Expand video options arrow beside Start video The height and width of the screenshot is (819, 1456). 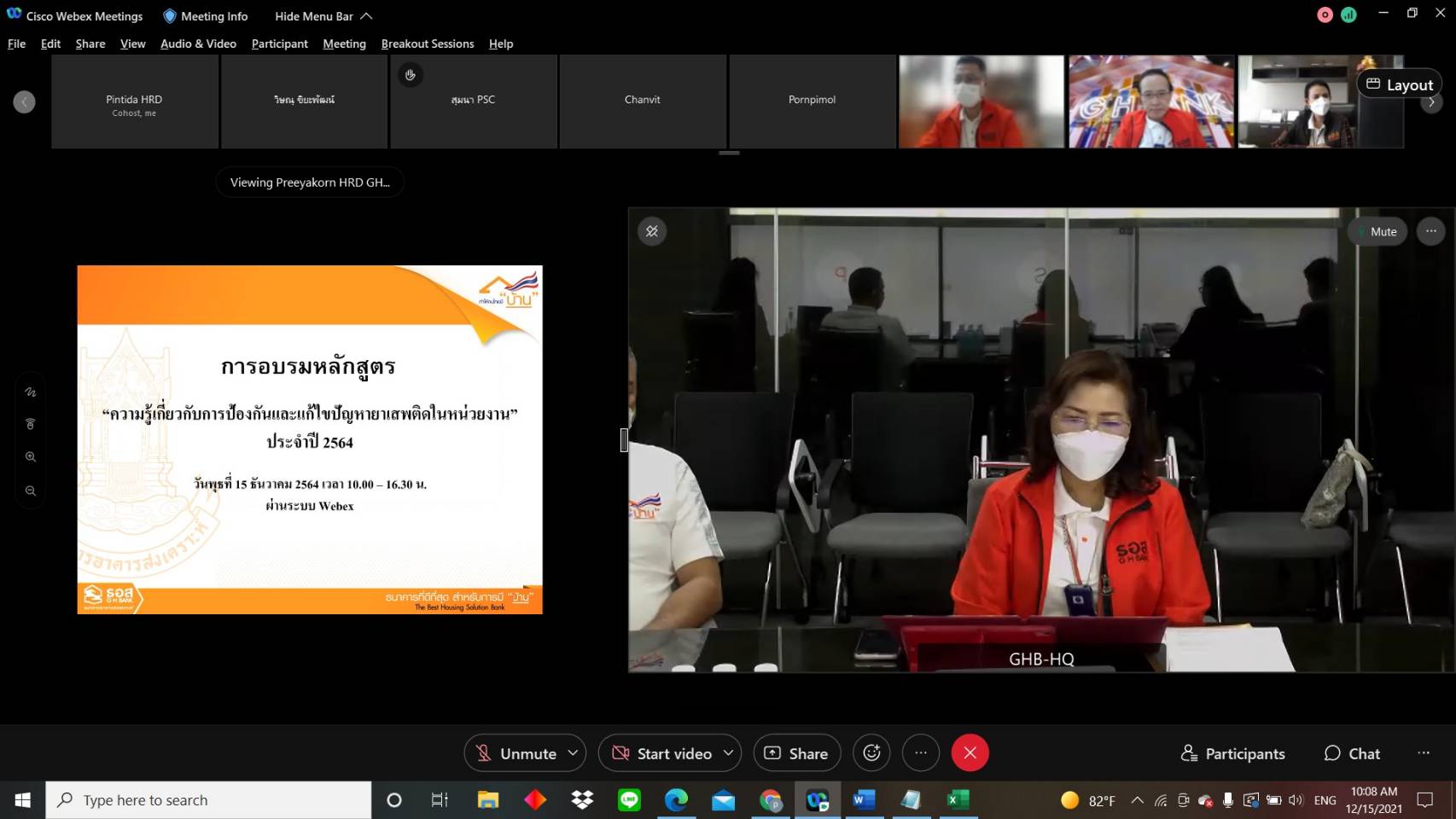(728, 753)
